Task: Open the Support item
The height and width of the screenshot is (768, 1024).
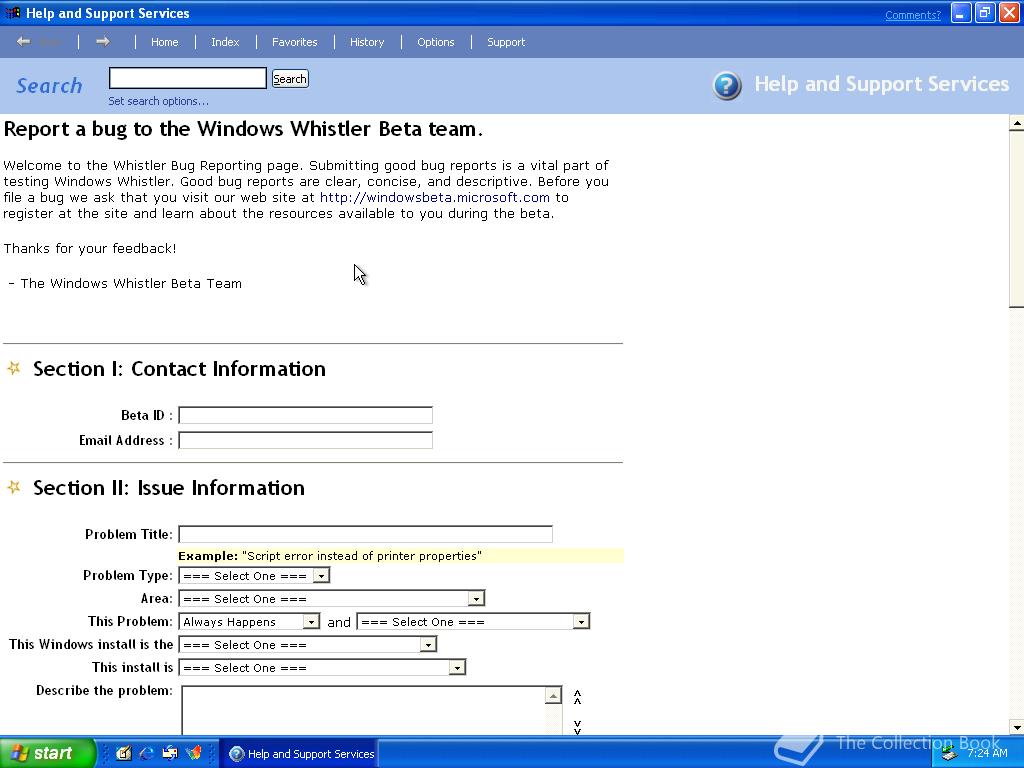Action: [506, 42]
